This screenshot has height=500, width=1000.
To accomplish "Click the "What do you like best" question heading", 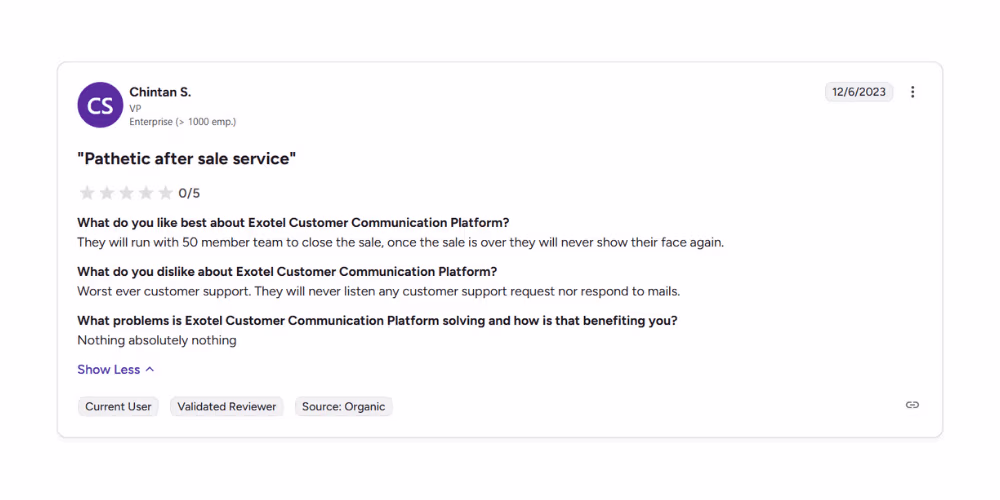I will point(293,223).
